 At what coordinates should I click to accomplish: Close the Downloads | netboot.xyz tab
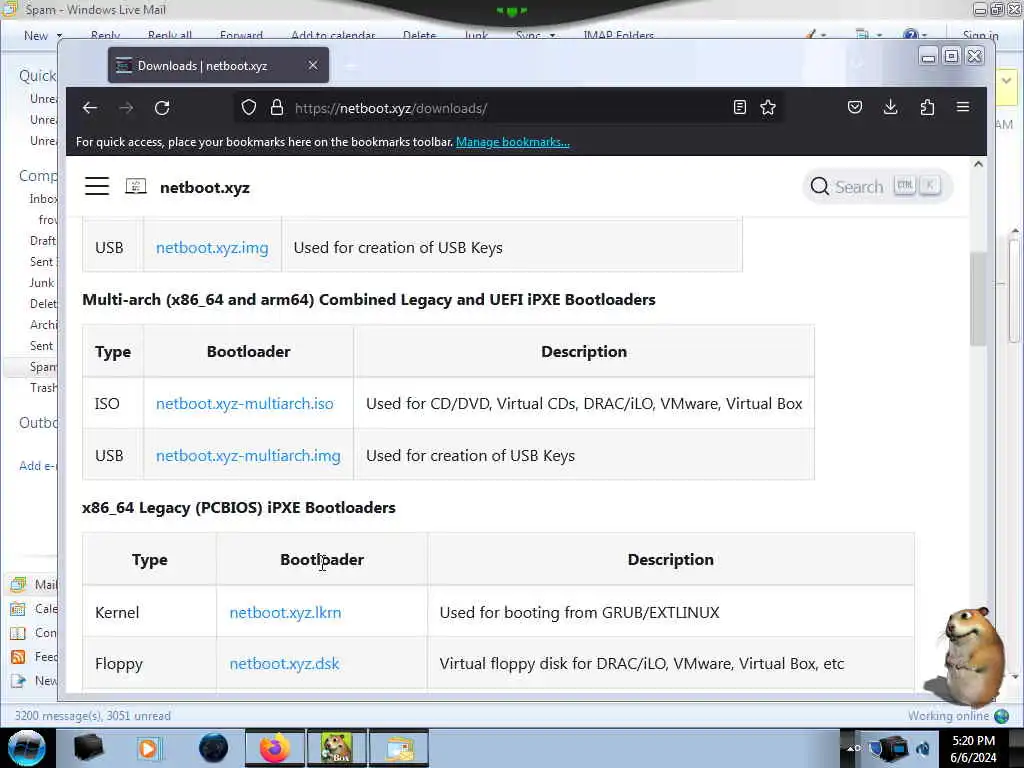pyautogui.click(x=313, y=65)
